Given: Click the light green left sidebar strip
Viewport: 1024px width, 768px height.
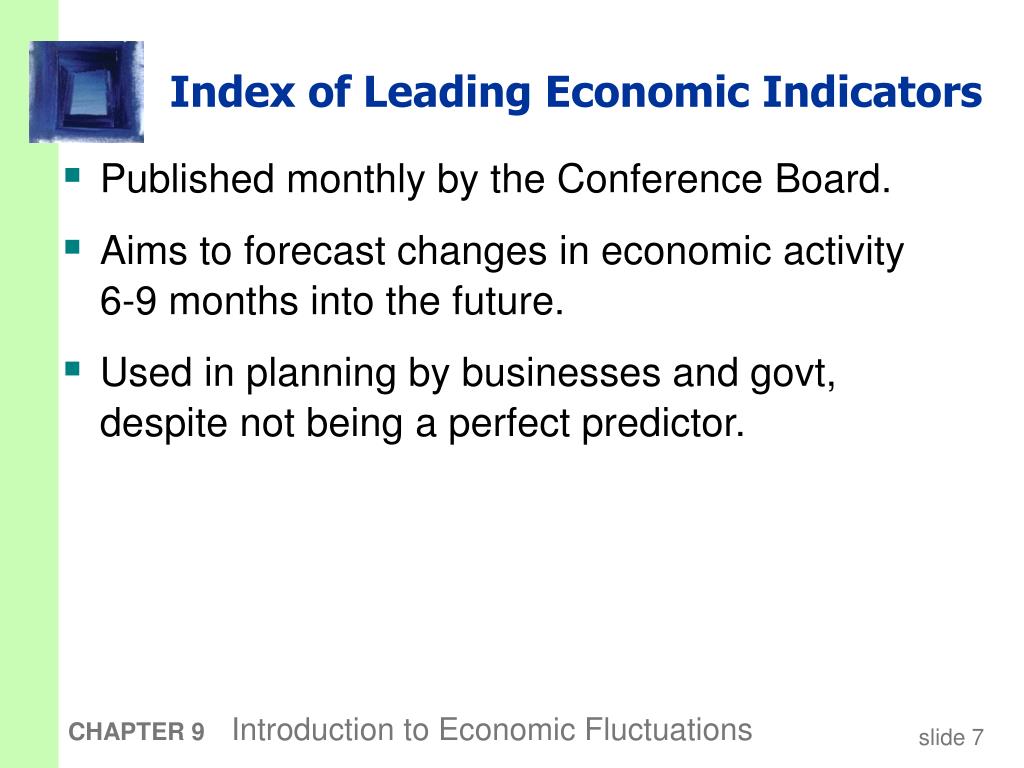Looking at the screenshot, I should 29,457.
